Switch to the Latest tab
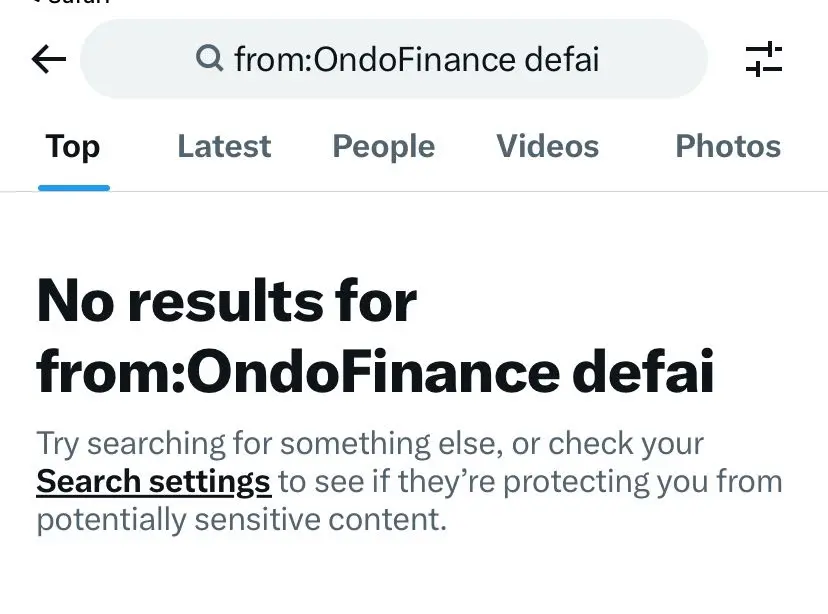The height and width of the screenshot is (614, 828). pos(224,146)
